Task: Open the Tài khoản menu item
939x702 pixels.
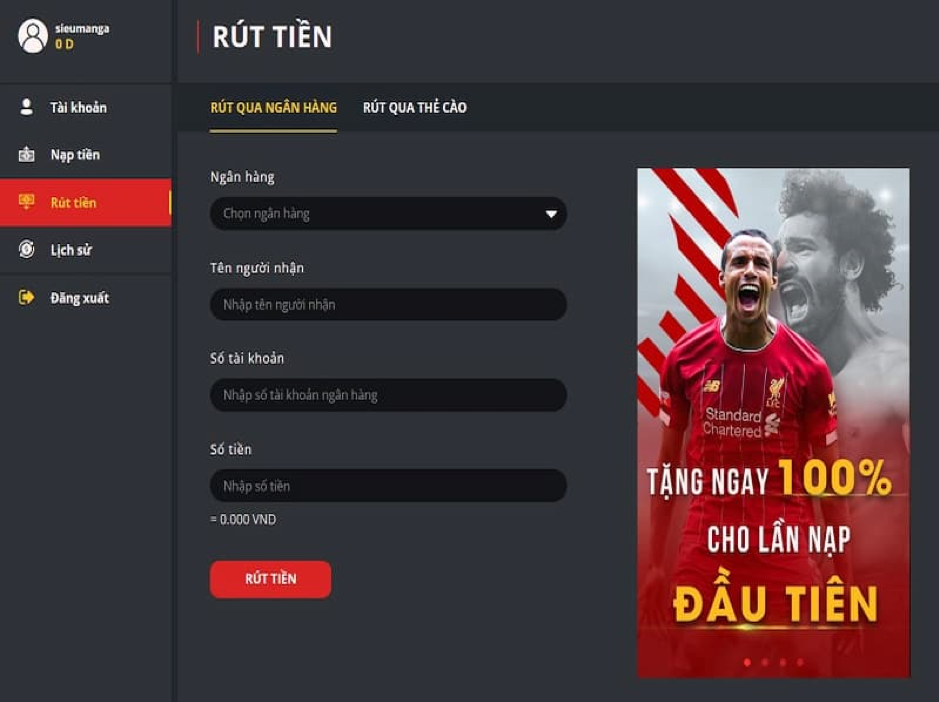Action: pos(86,107)
